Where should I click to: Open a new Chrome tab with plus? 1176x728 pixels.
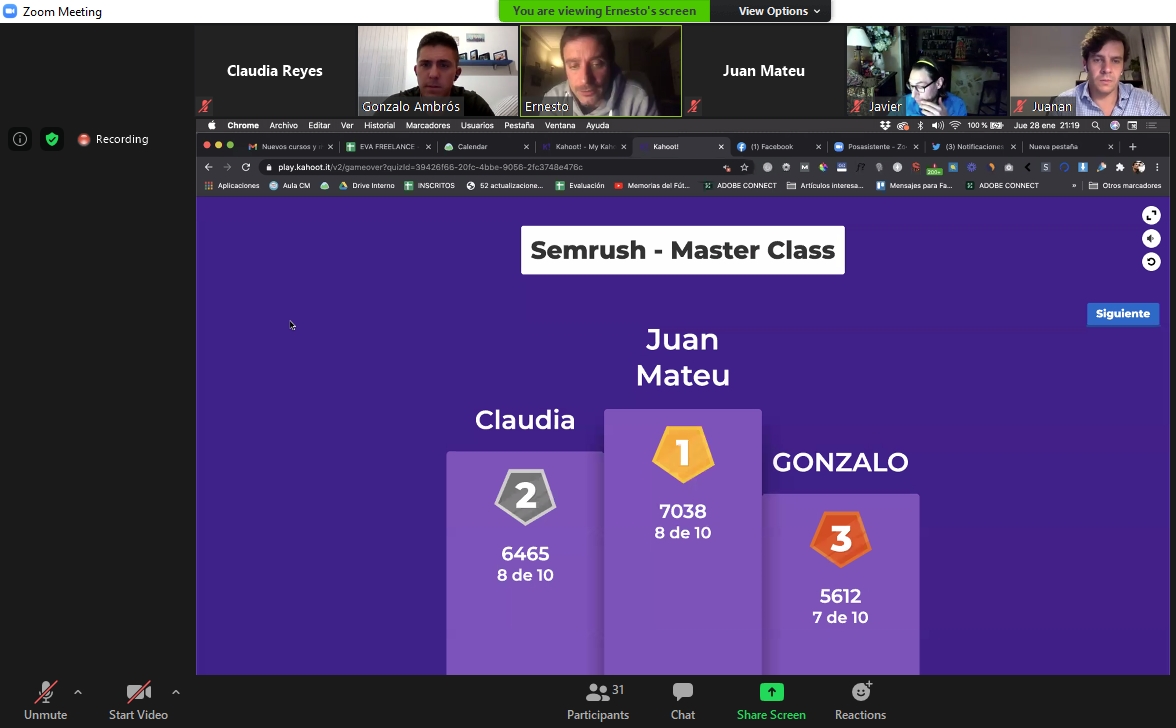pos(1132,146)
